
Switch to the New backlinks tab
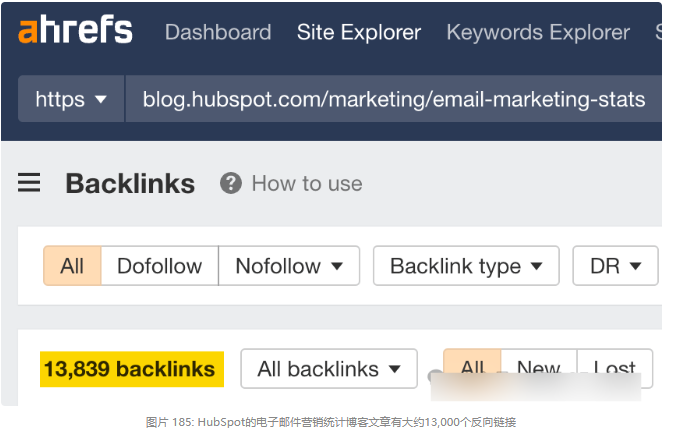(538, 369)
